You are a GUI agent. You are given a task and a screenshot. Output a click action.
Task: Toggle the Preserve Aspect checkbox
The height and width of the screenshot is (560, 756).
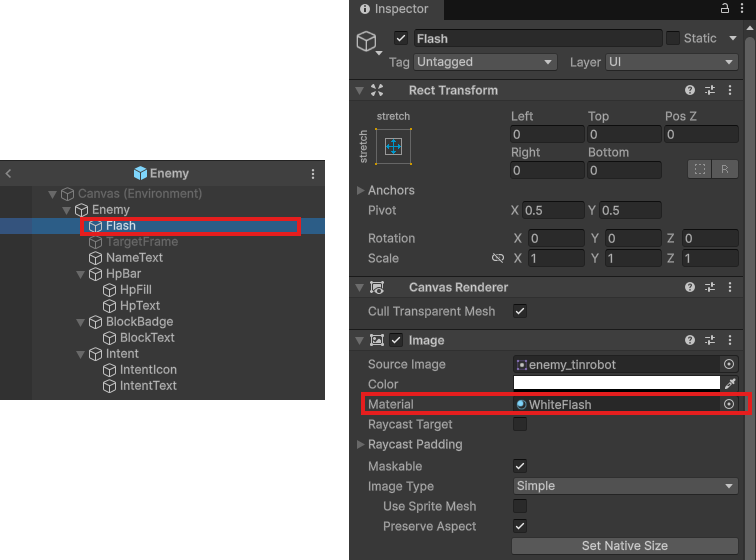coord(520,526)
